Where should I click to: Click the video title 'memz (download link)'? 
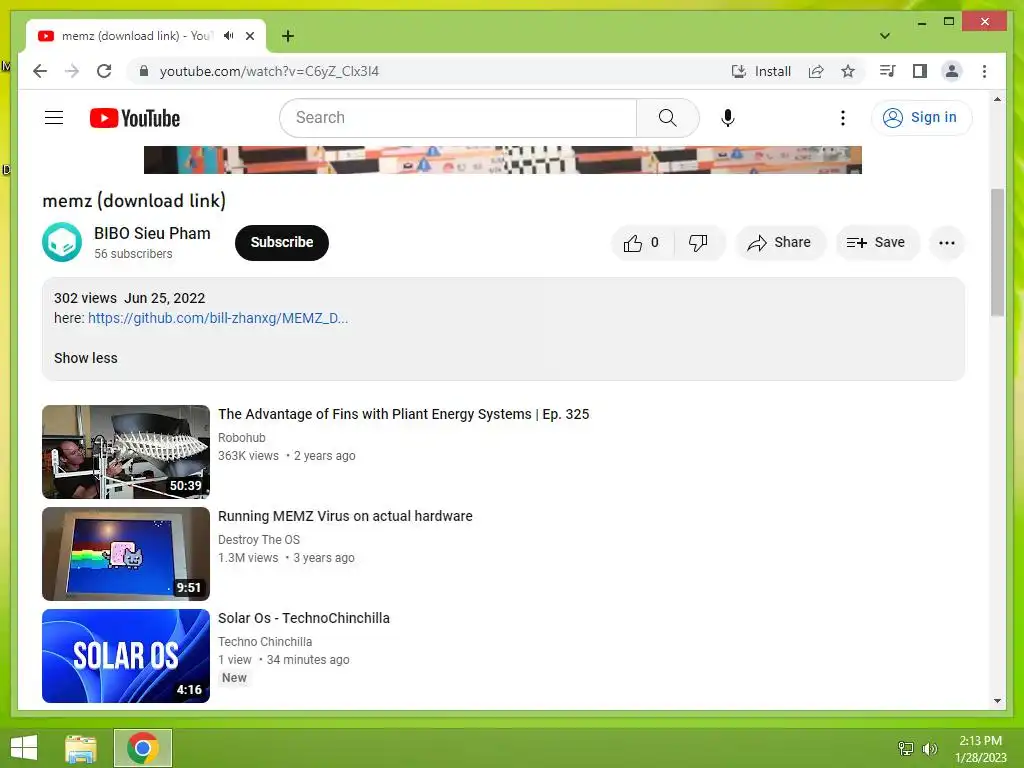(134, 200)
